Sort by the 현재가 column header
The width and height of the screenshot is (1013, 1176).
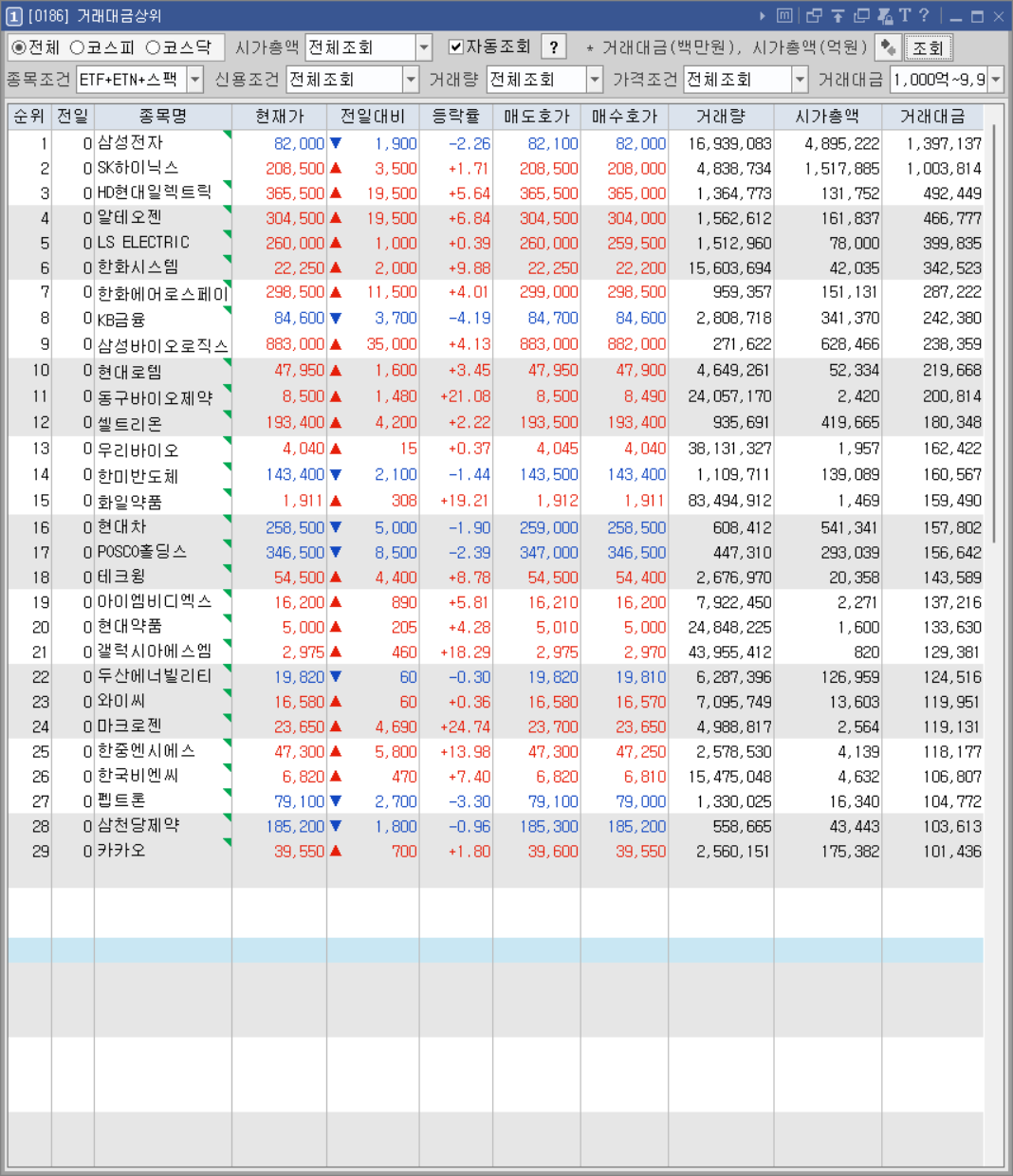(280, 117)
